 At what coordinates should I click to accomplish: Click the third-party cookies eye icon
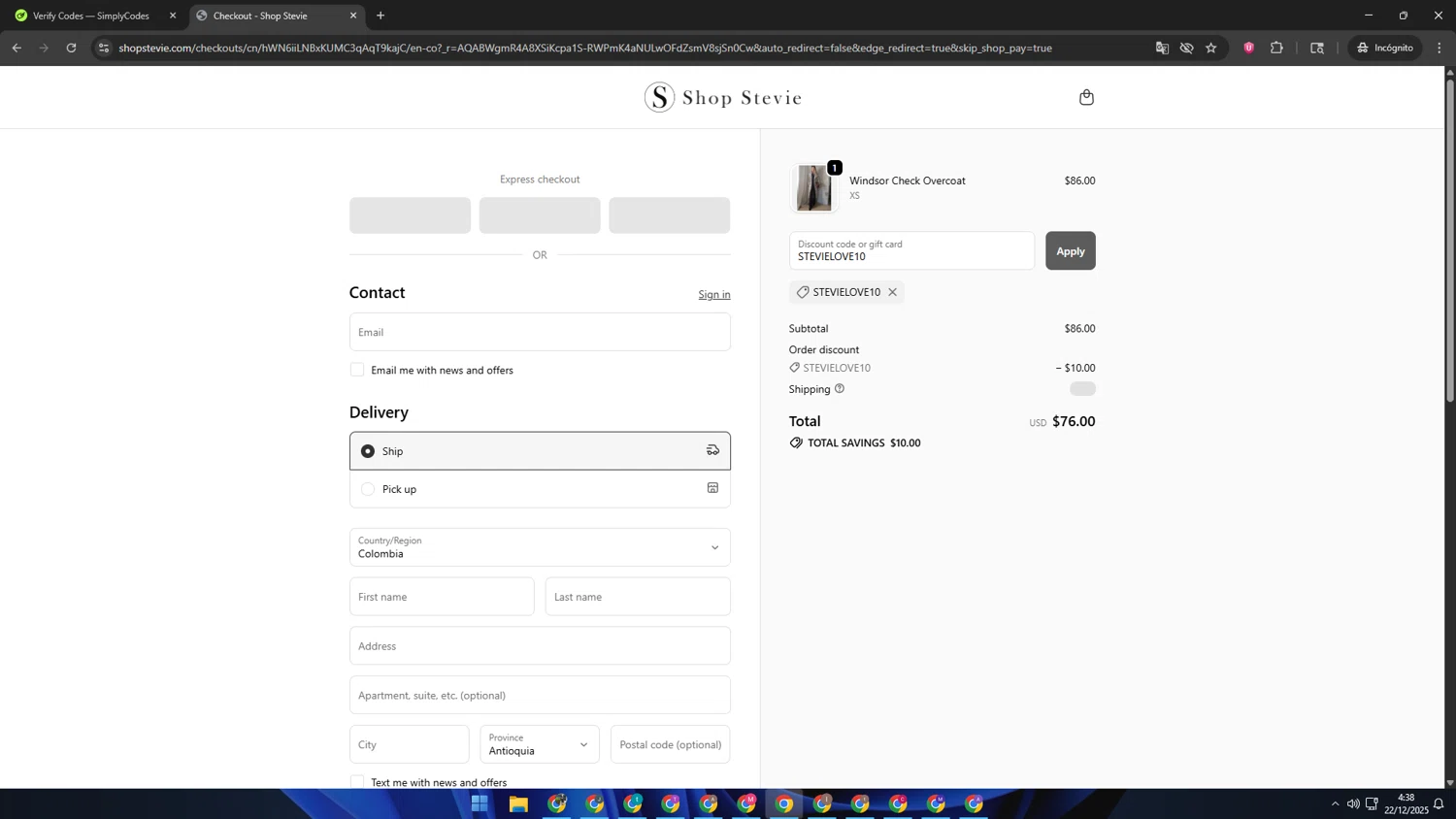tap(1186, 48)
